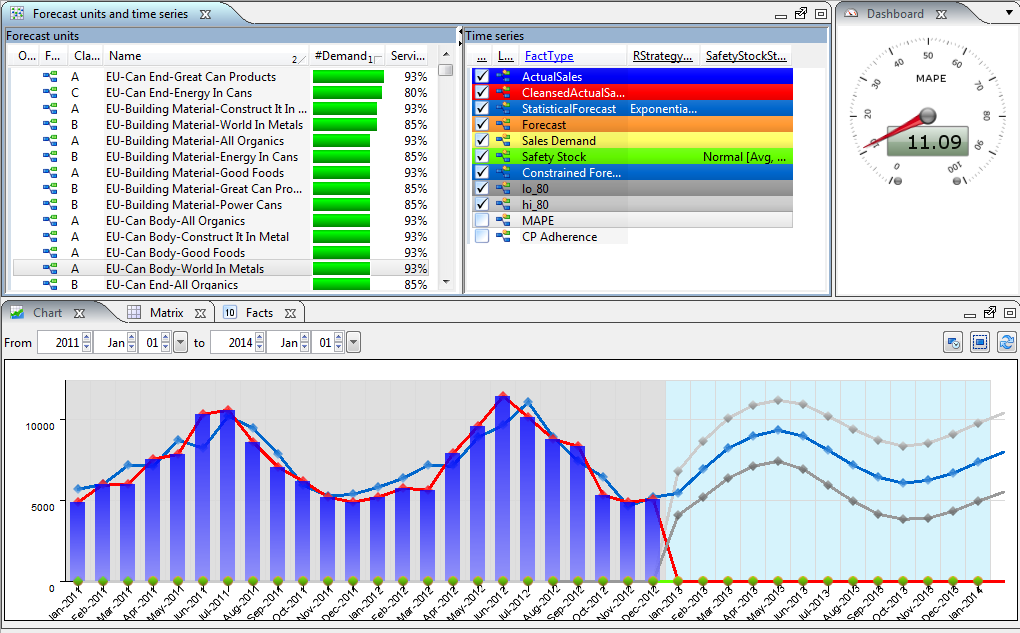Enable the MAPE series checkbox

481,221
